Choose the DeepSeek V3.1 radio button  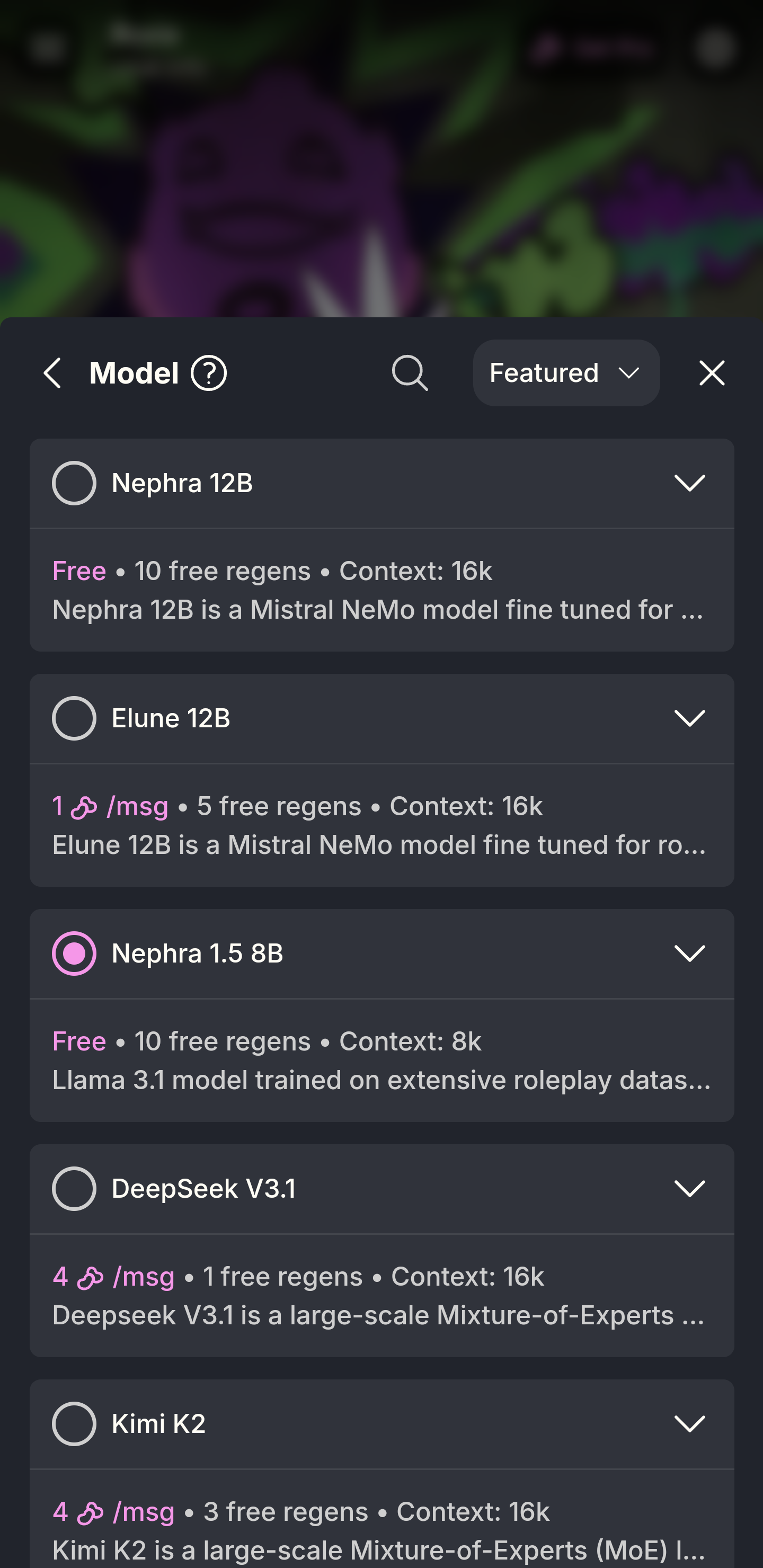[x=74, y=1189]
